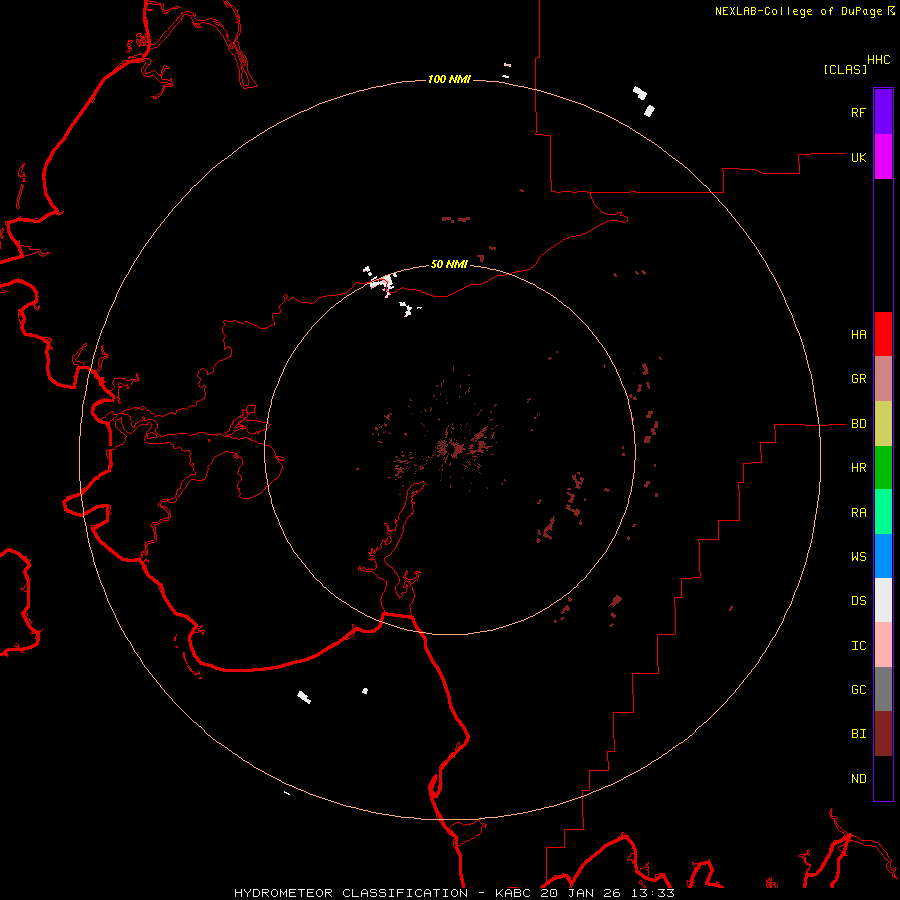Click the DS white legend swatch
Screen dimensions: 900x900
coord(883,600)
